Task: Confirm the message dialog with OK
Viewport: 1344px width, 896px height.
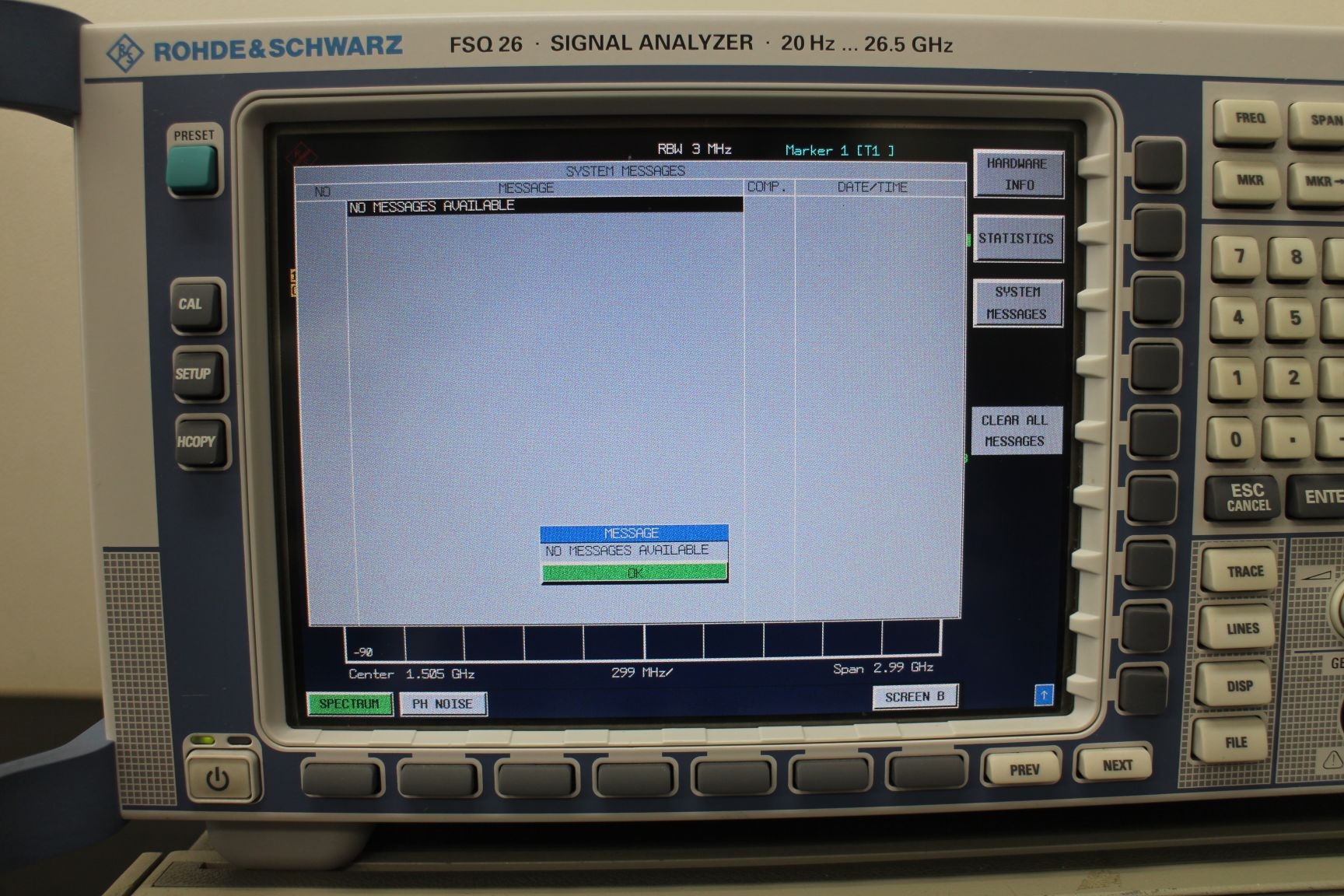Action: click(635, 572)
